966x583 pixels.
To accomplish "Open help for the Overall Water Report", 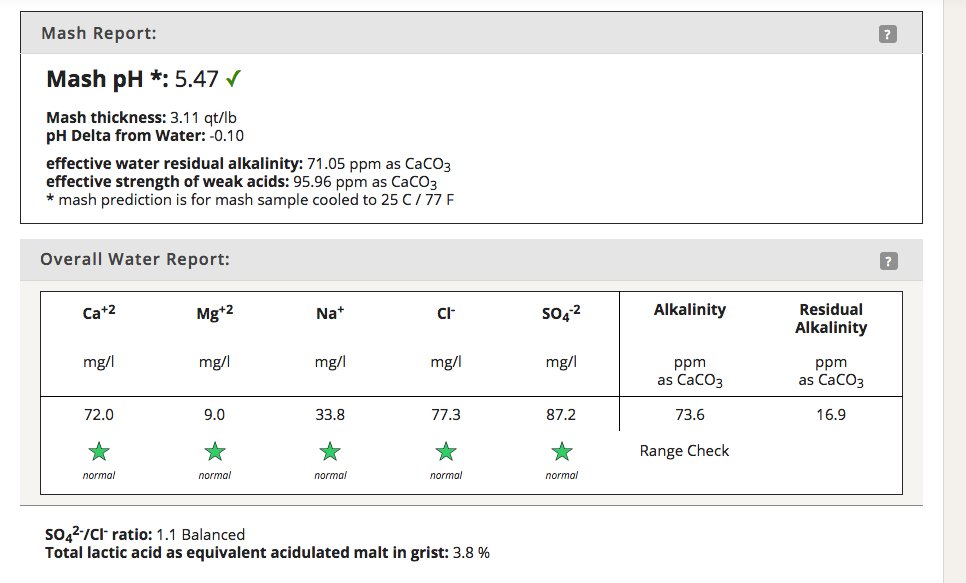I will [887, 261].
